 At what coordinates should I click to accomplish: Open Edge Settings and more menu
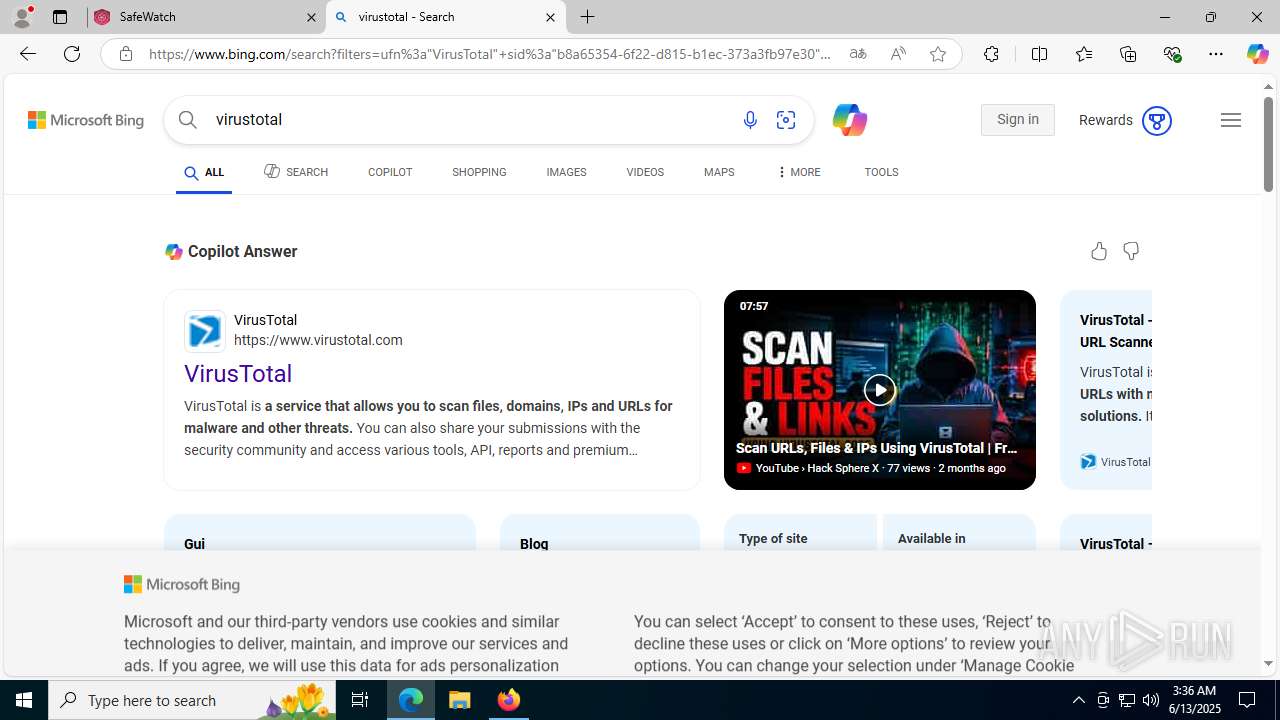(1216, 54)
